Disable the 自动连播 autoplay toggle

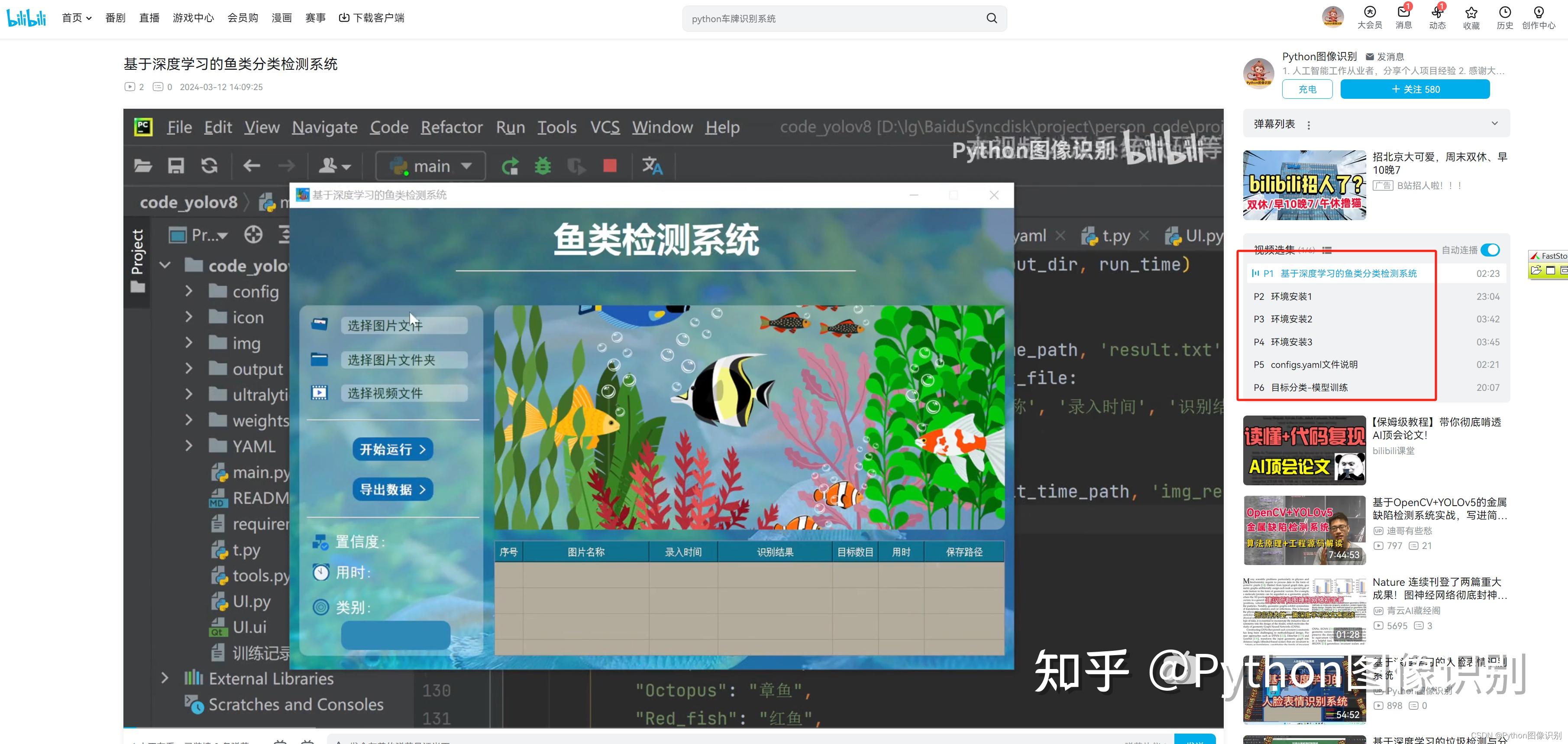click(x=1490, y=250)
